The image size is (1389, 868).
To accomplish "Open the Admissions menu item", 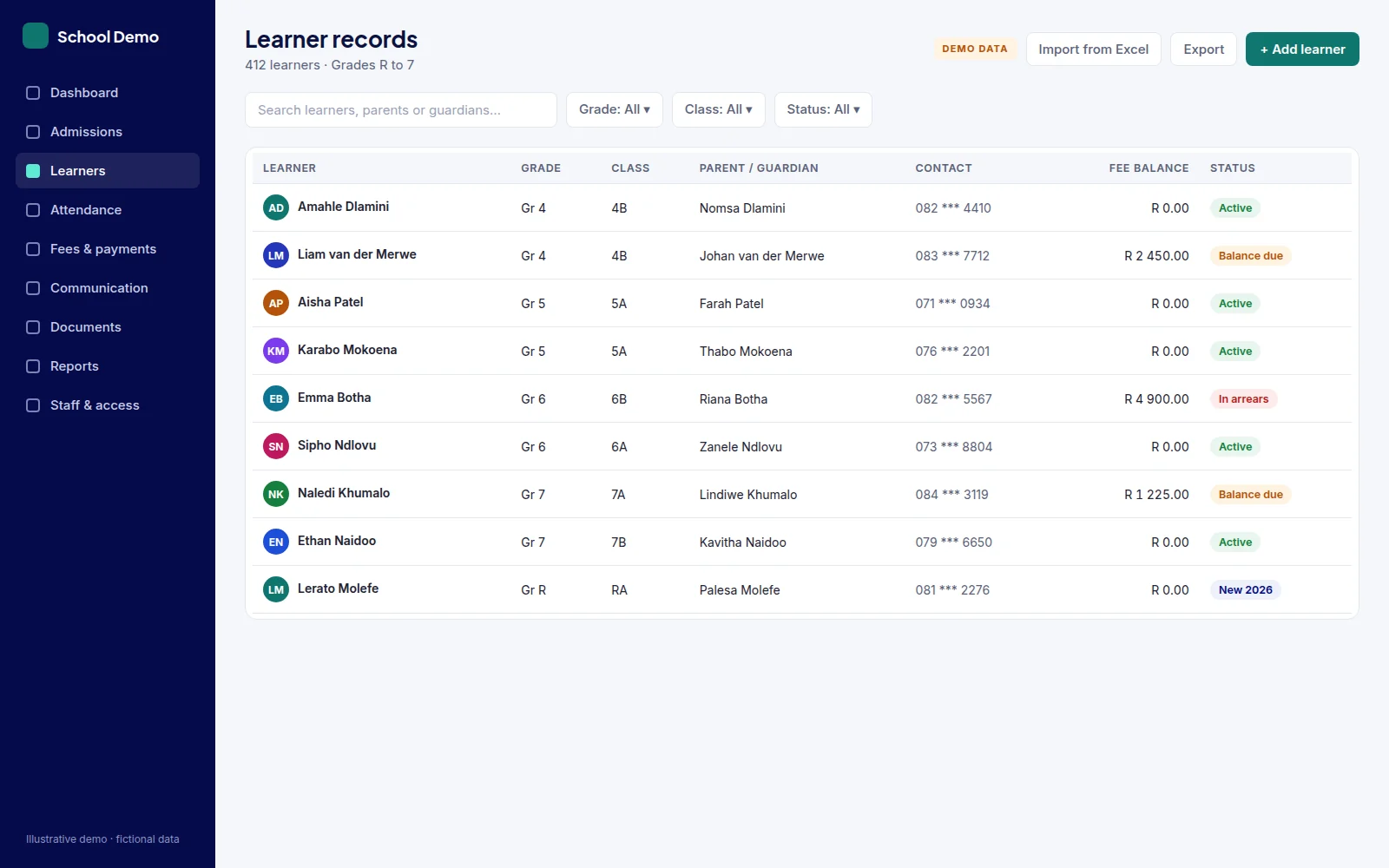I will (108, 132).
